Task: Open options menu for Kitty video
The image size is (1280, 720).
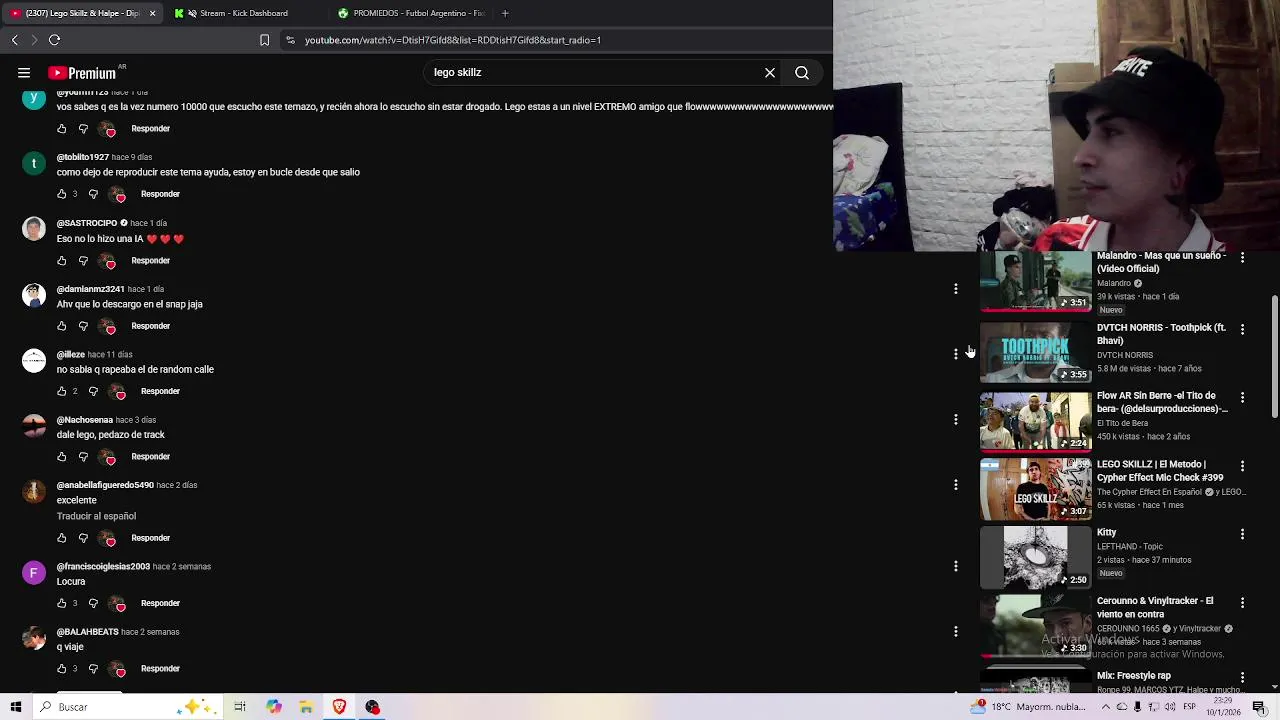Action: (x=1242, y=534)
